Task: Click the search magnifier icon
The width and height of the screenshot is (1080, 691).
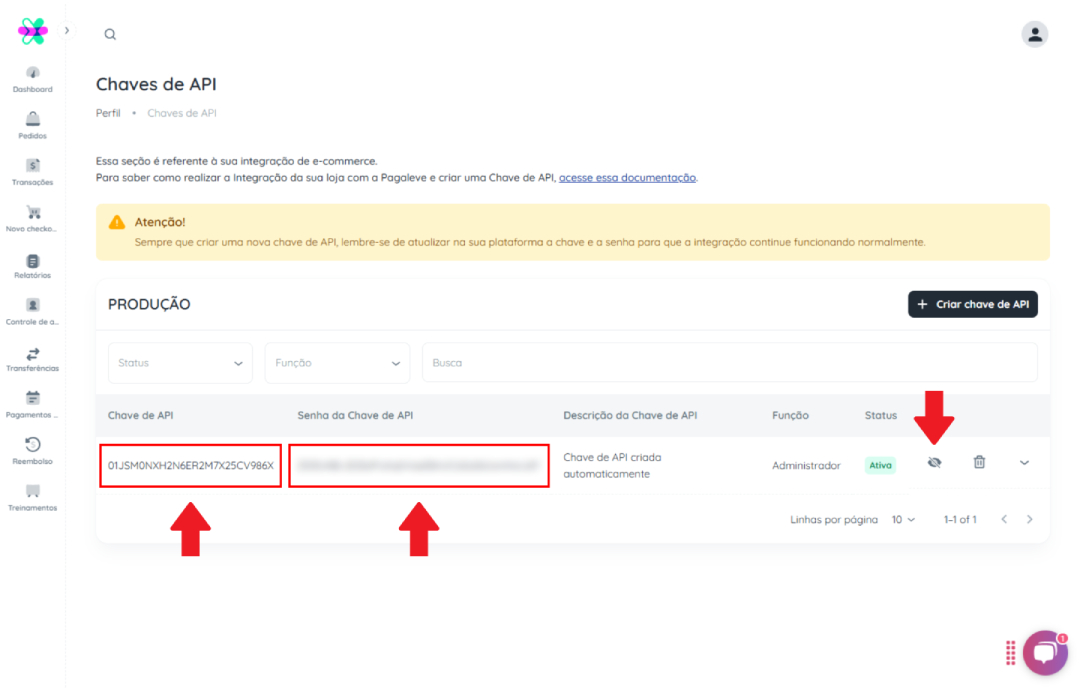Action: [110, 34]
